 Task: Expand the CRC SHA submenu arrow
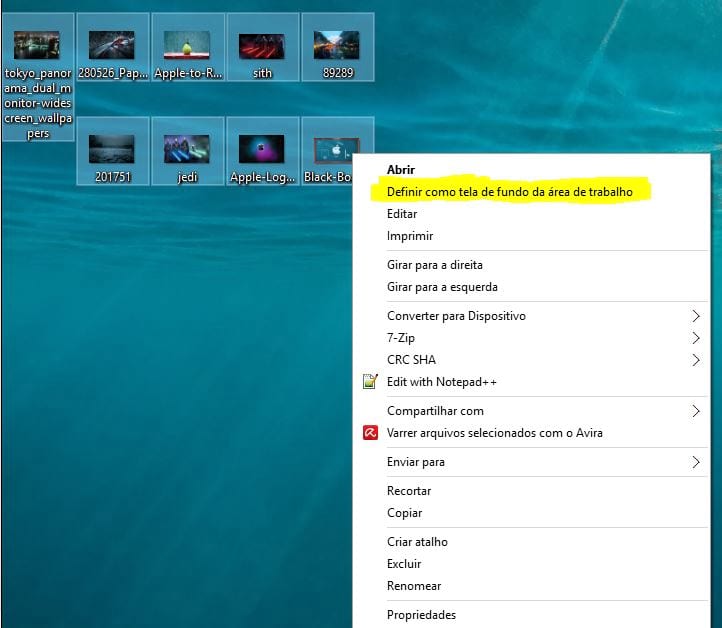(696, 360)
